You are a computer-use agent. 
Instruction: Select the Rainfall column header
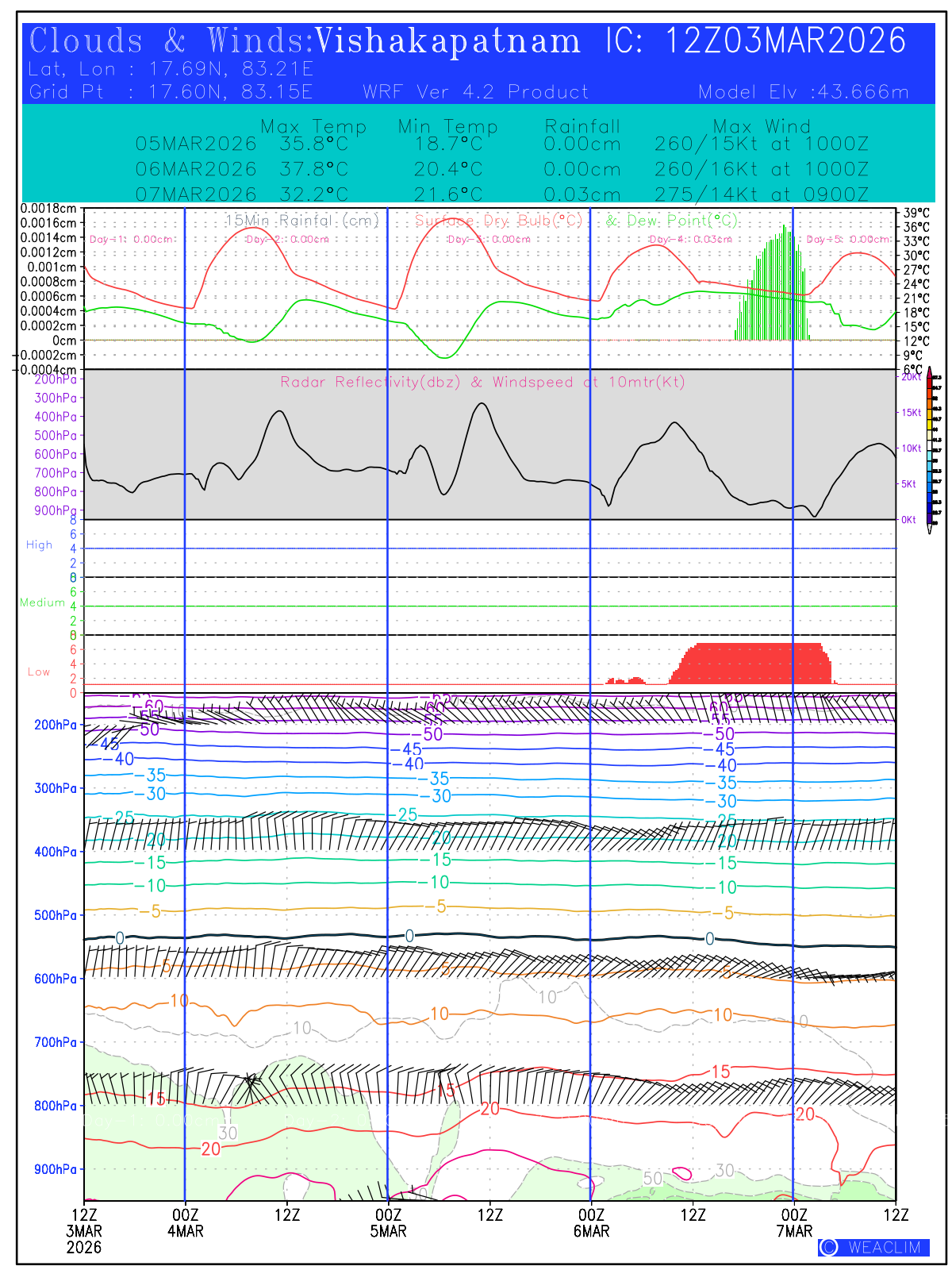pos(582,126)
